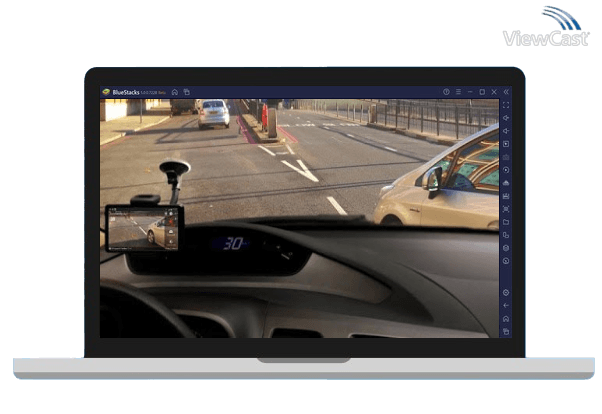
Task: Click the eco mode circular sidebar icon
Action: 506,261
